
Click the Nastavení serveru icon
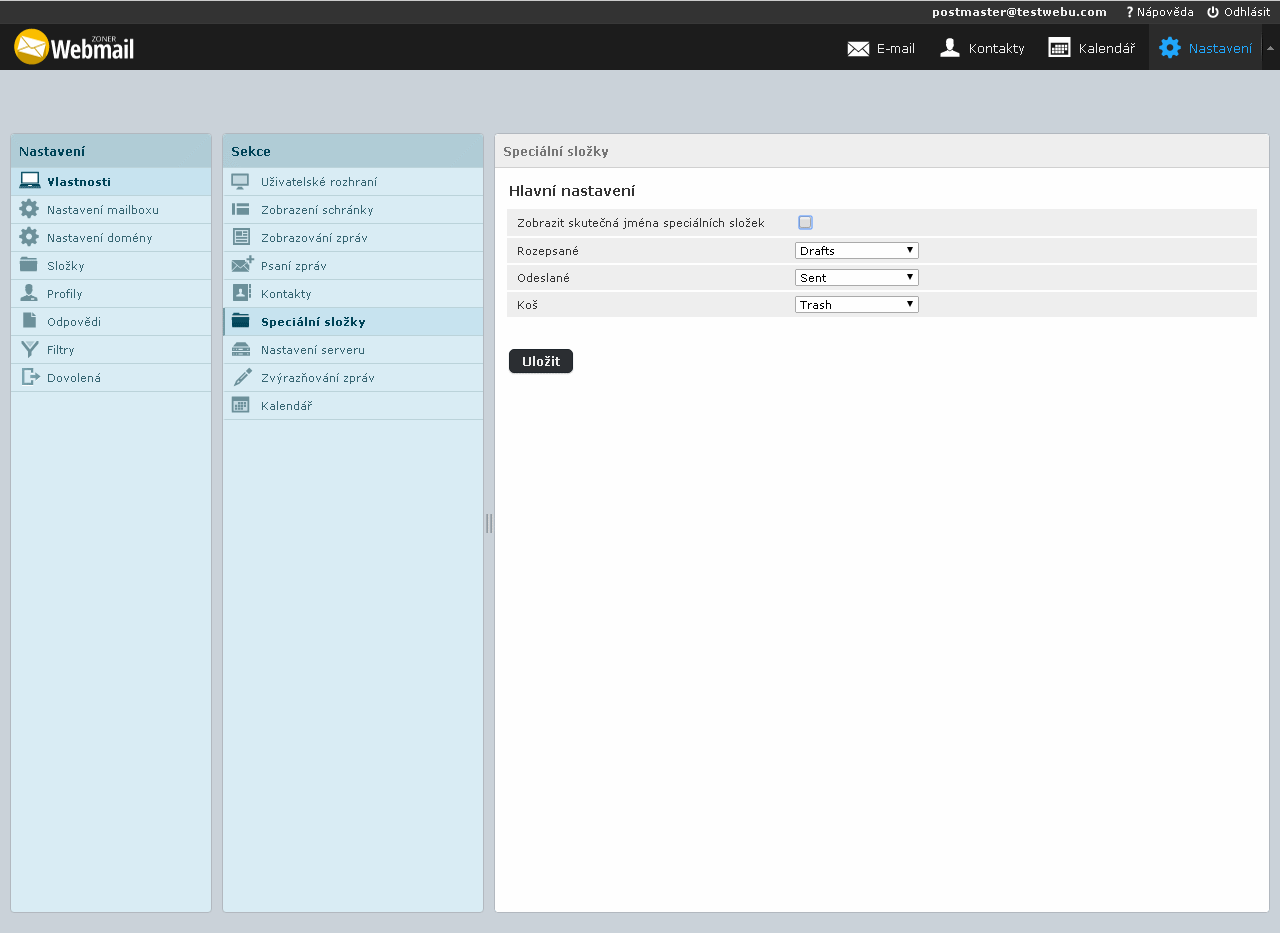(241, 350)
